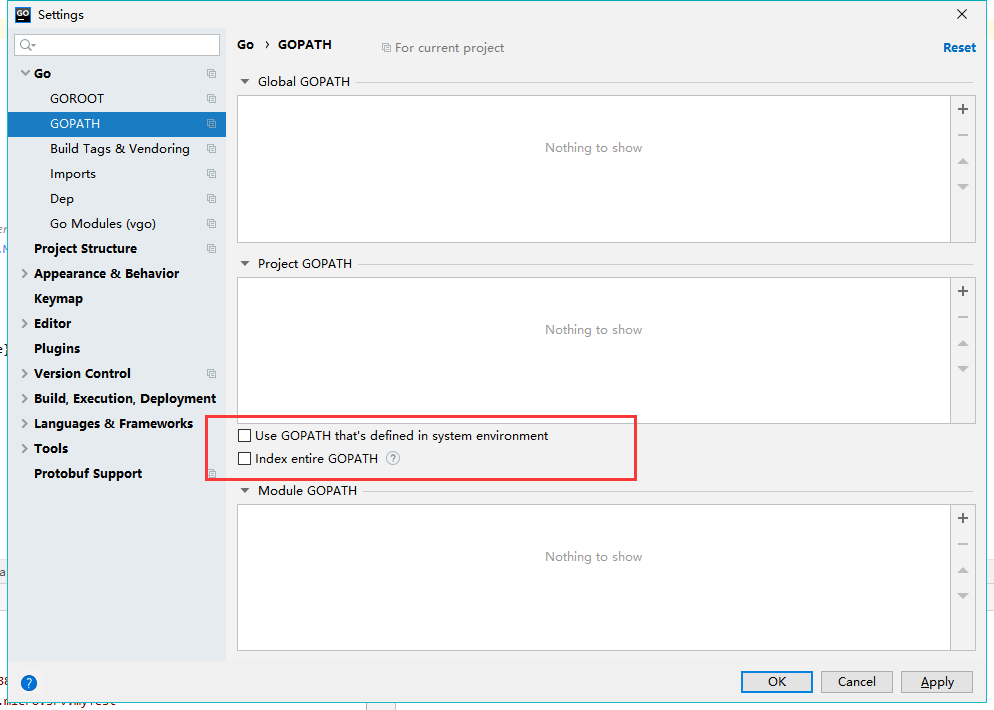Click the GoLand logo in the title bar

(23, 14)
